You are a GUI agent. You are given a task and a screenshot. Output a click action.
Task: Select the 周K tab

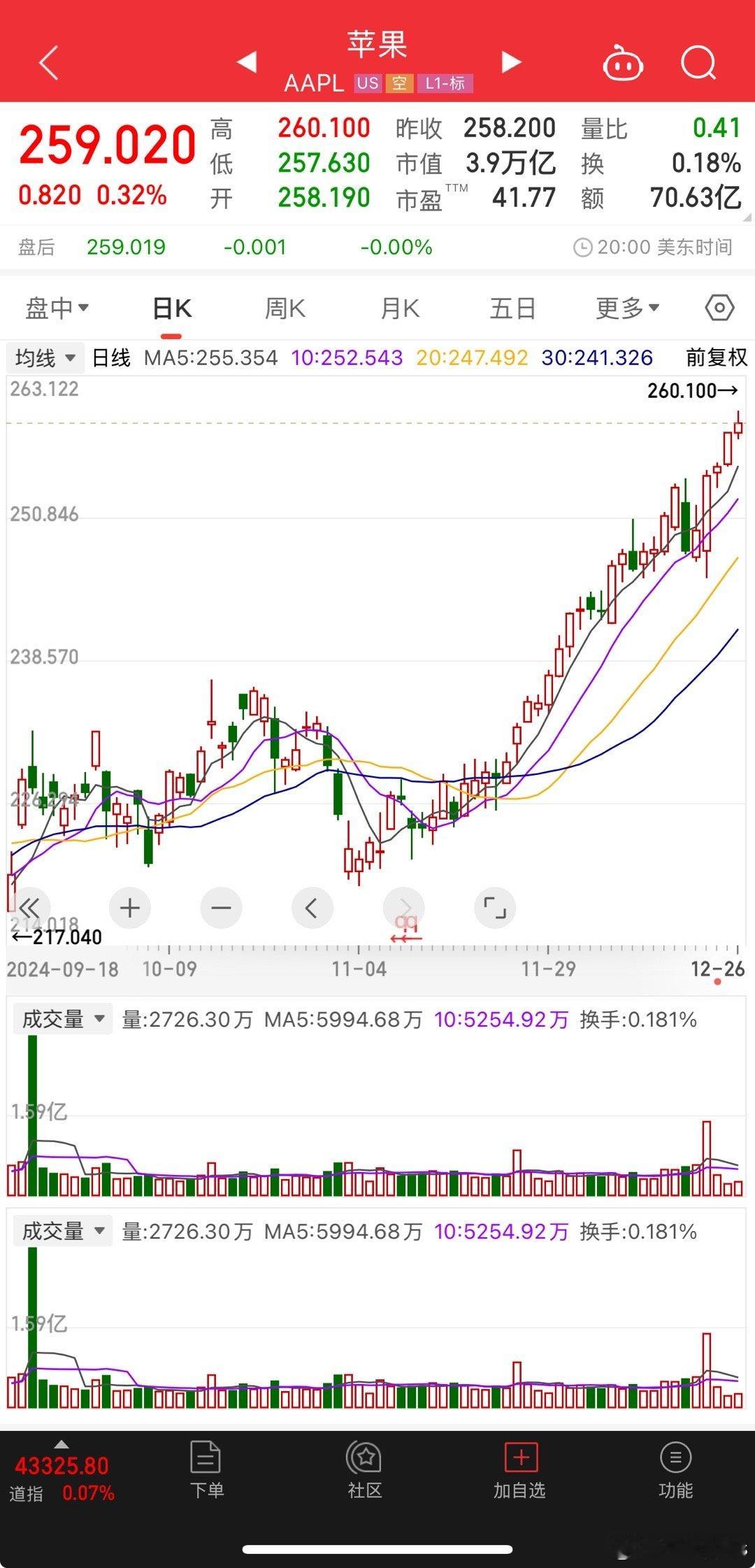tap(285, 308)
